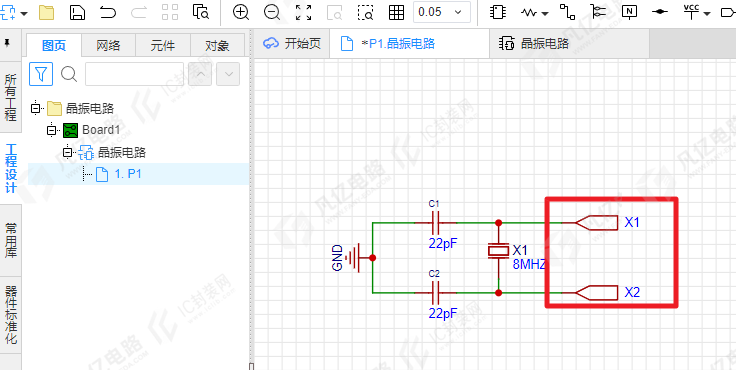The image size is (736, 370).
Task: Switch to 开始页 document tab
Action: pyautogui.click(x=292, y=44)
